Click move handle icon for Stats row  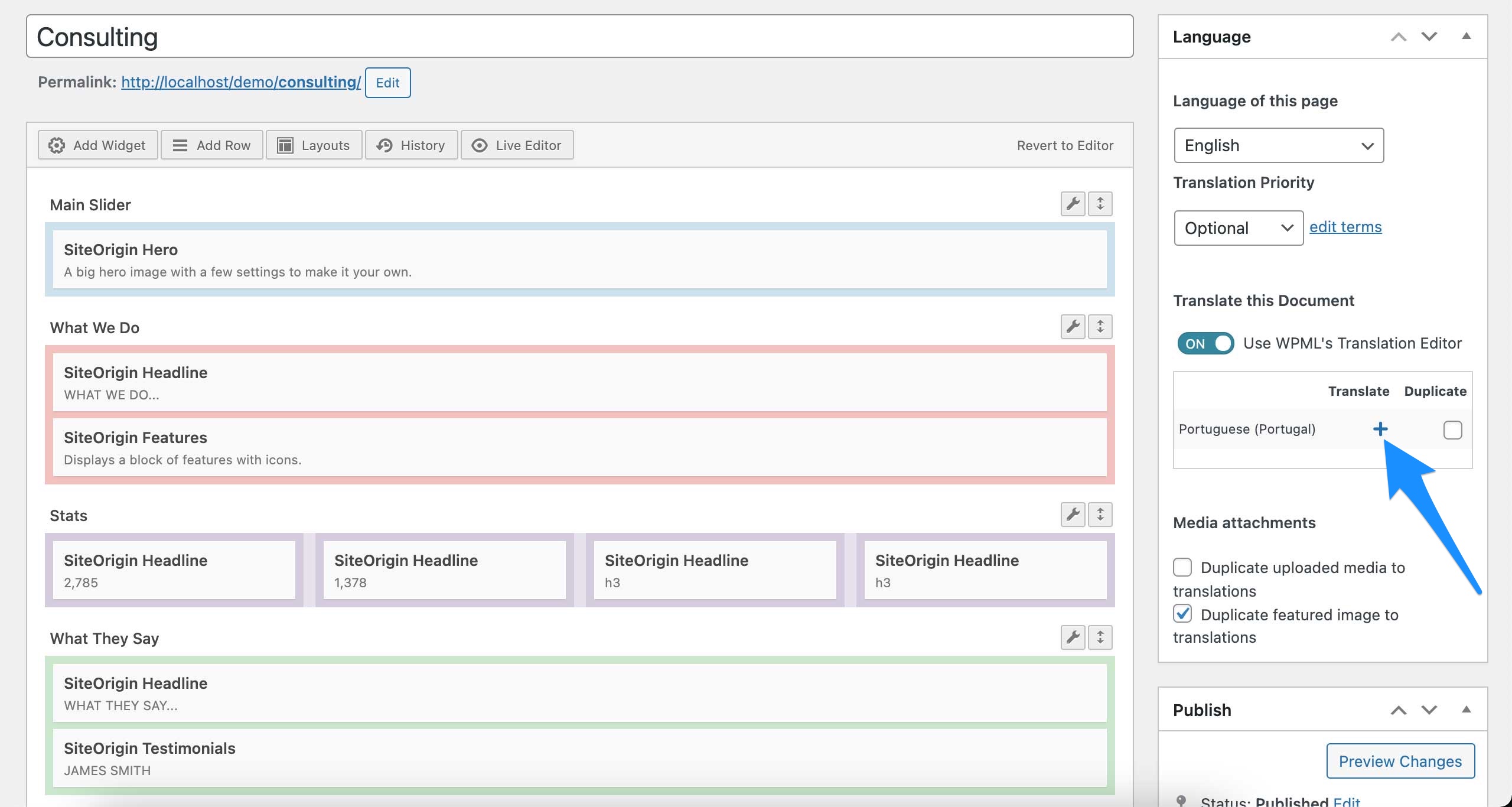[x=1100, y=515]
